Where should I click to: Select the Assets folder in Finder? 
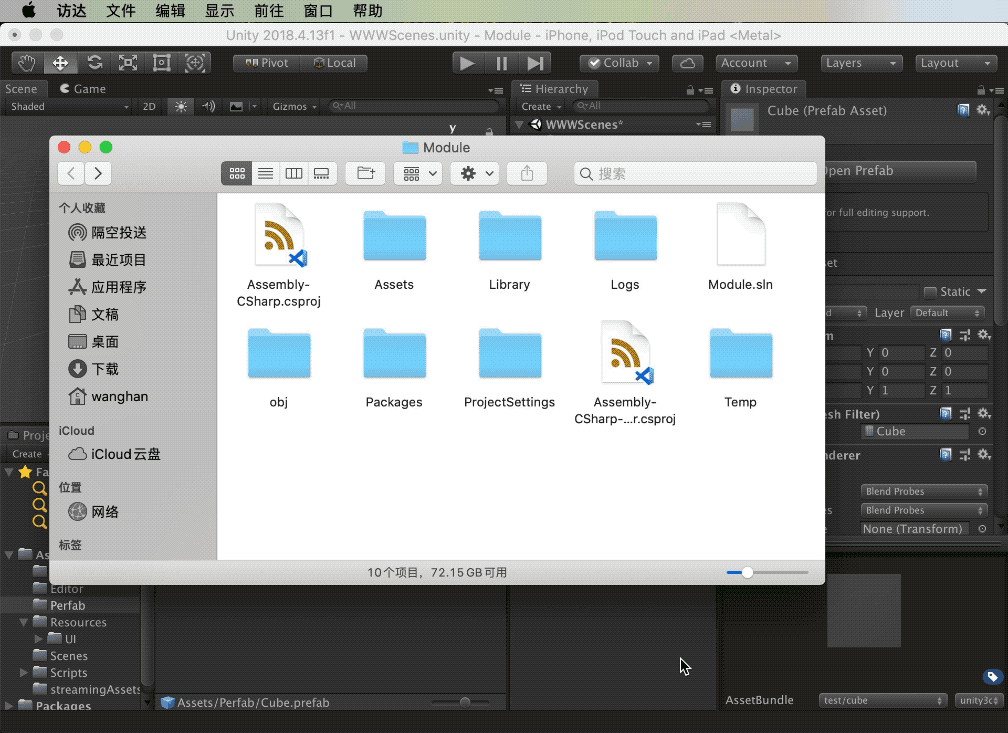pyautogui.click(x=394, y=250)
